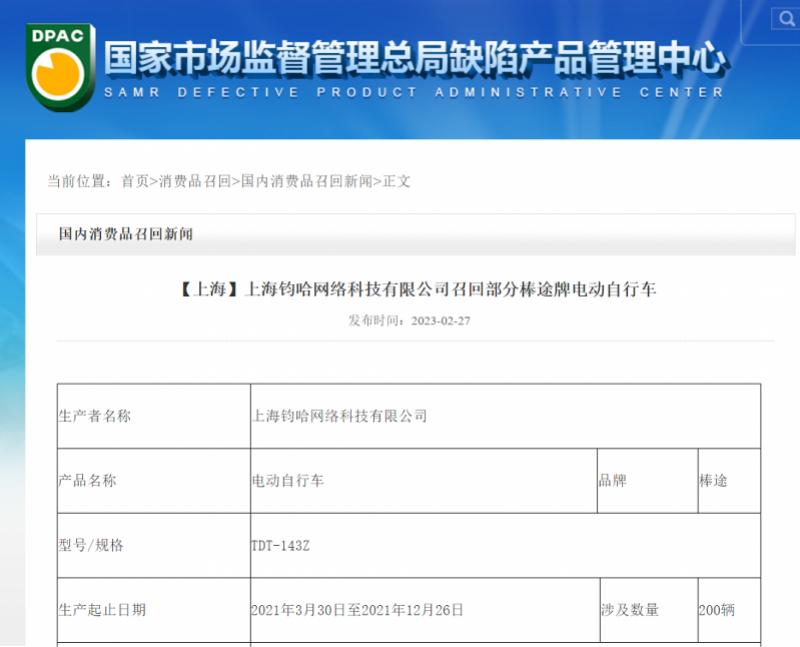The width and height of the screenshot is (800, 647).
Task: Click the production date range cell
Action: (425, 610)
